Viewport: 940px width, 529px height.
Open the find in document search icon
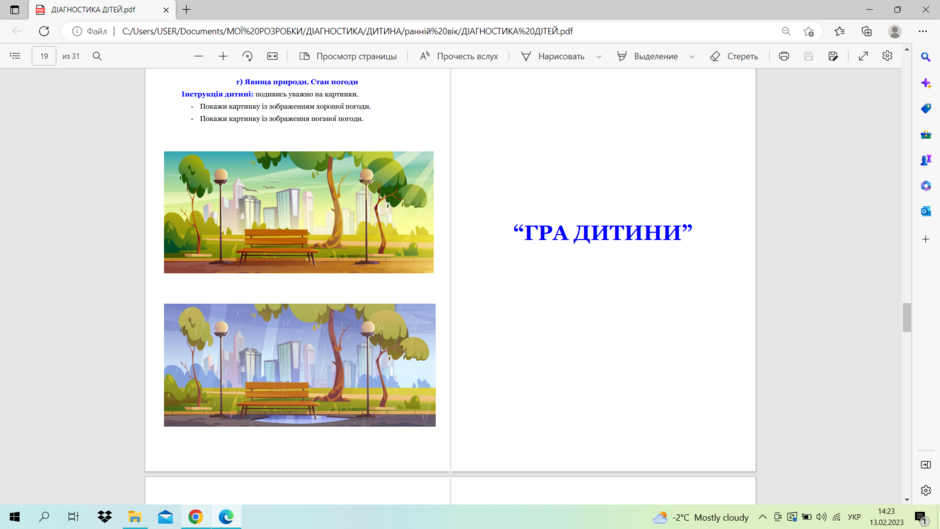[x=97, y=56]
